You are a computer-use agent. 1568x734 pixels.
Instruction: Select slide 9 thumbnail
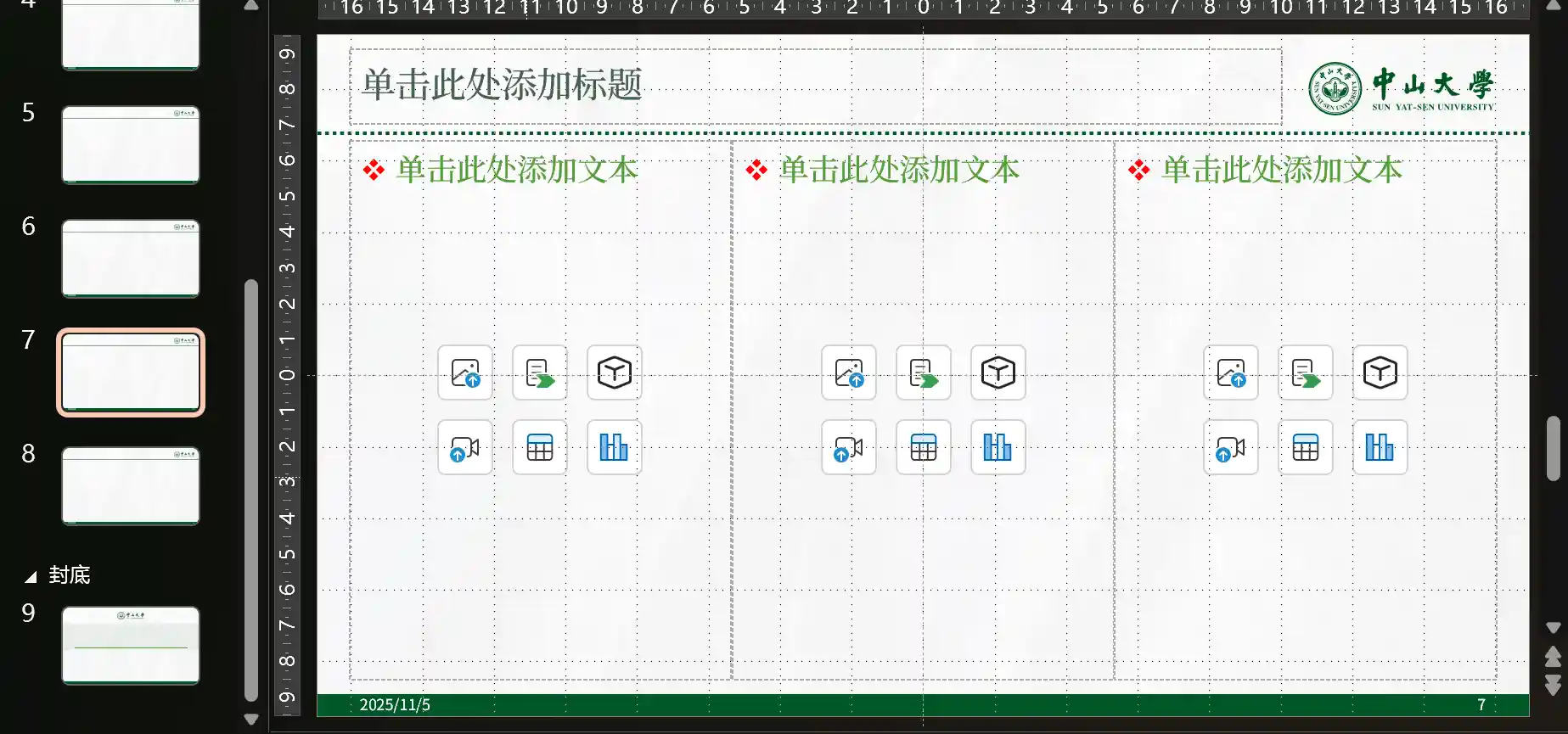point(131,645)
